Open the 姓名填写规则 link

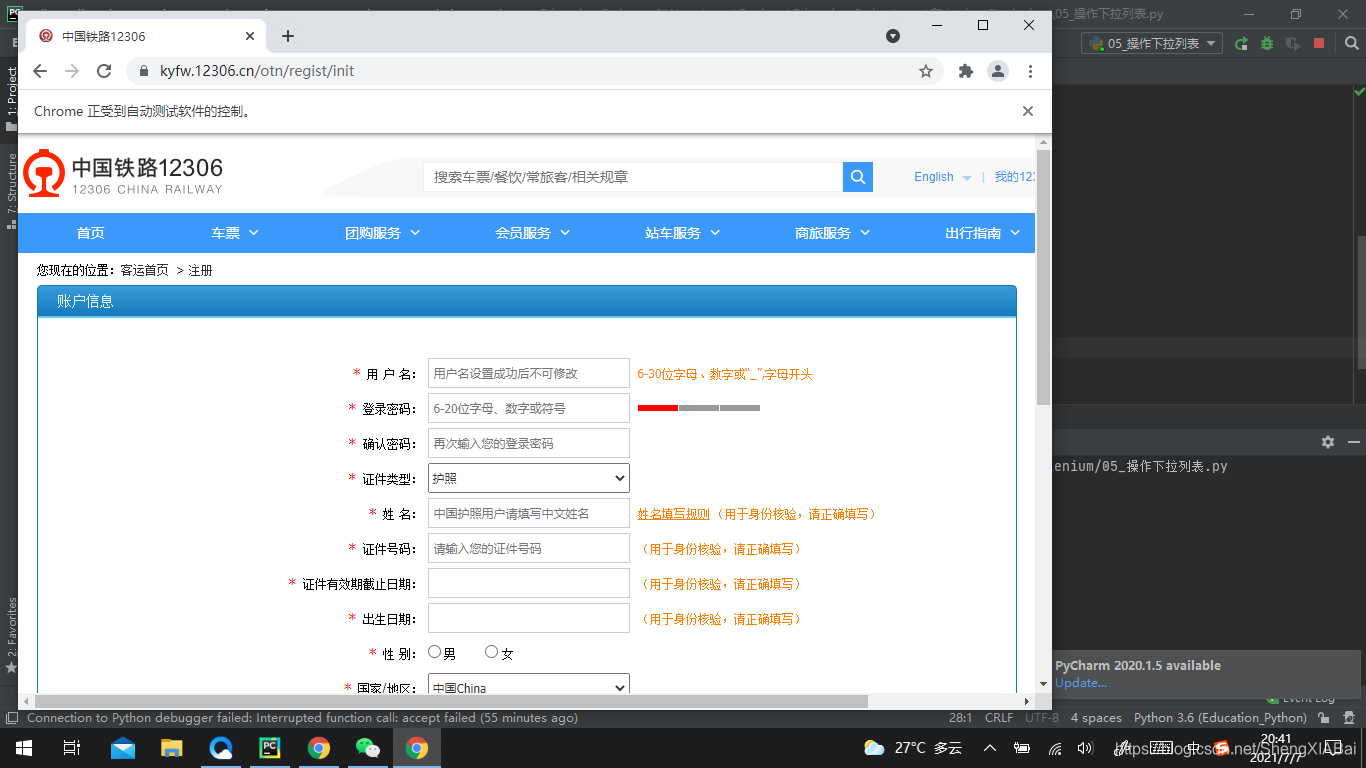(673, 513)
